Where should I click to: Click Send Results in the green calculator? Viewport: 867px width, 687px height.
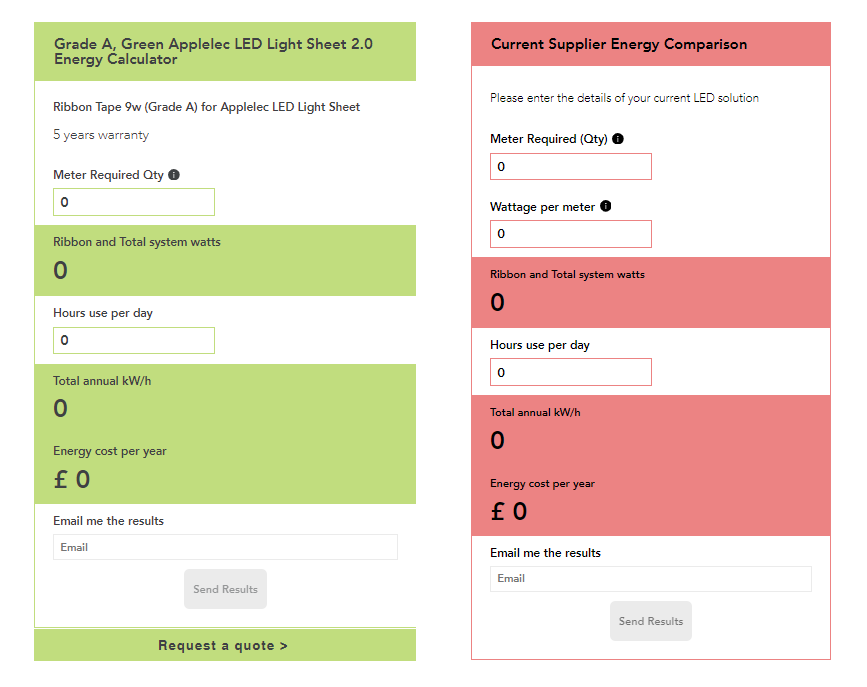coord(225,589)
